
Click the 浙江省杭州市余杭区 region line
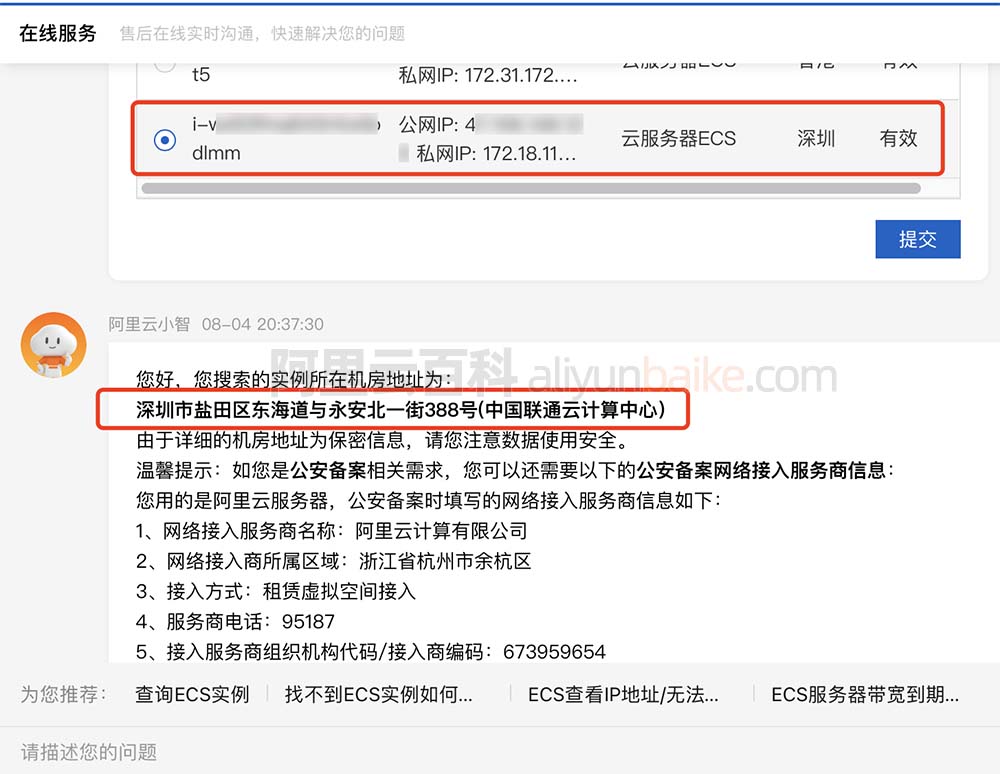point(334,561)
